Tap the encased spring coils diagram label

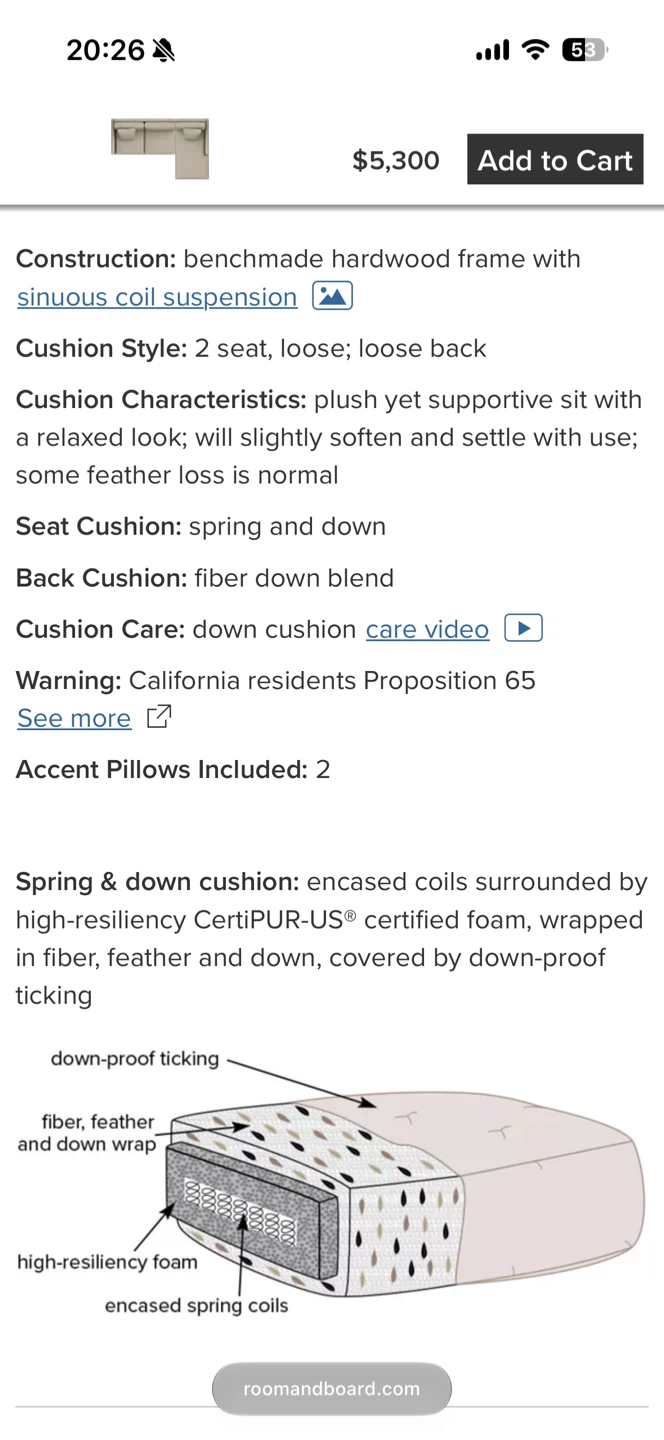196,1305
